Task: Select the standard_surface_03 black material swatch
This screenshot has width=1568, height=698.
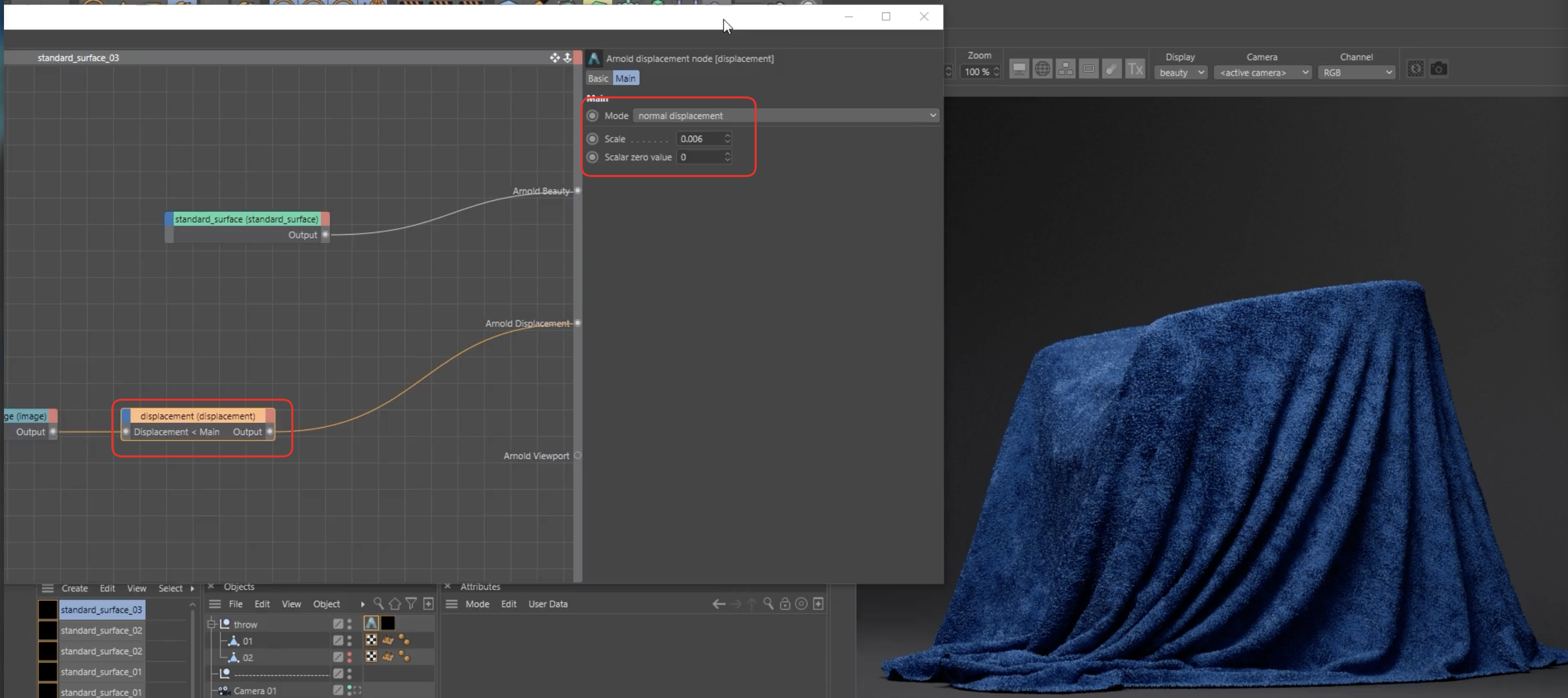Action: (48, 610)
